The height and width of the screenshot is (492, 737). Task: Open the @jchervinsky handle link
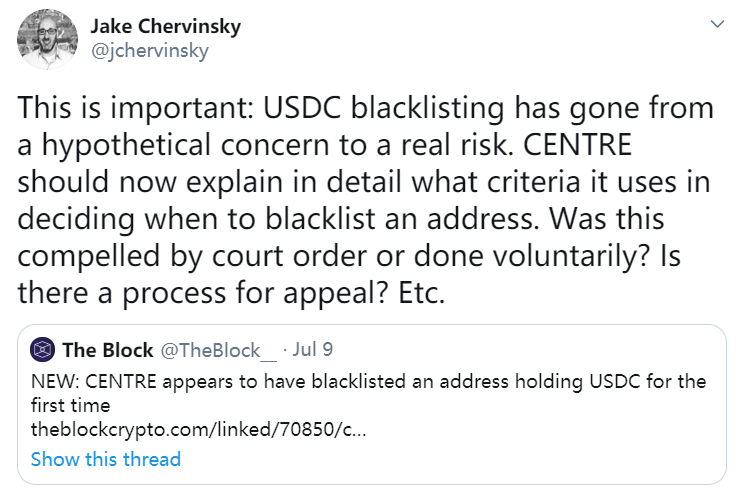point(148,50)
